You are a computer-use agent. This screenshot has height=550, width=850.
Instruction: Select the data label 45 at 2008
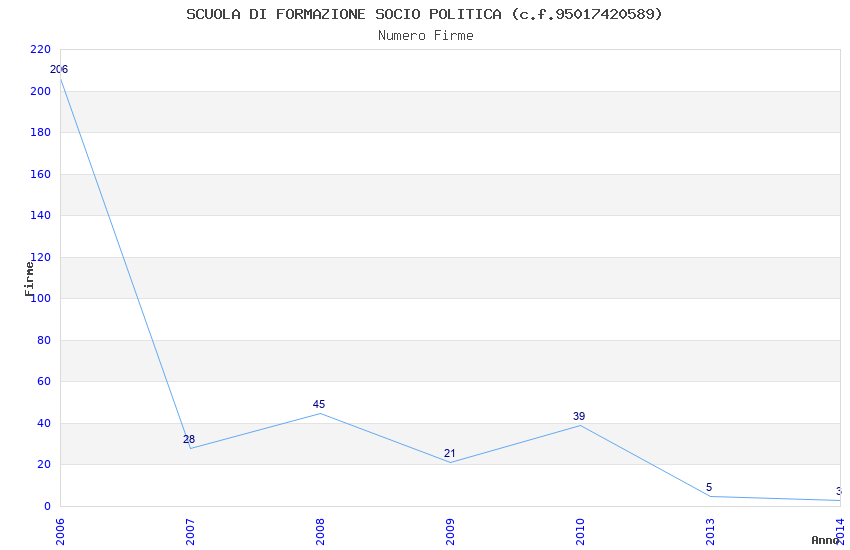click(319, 404)
